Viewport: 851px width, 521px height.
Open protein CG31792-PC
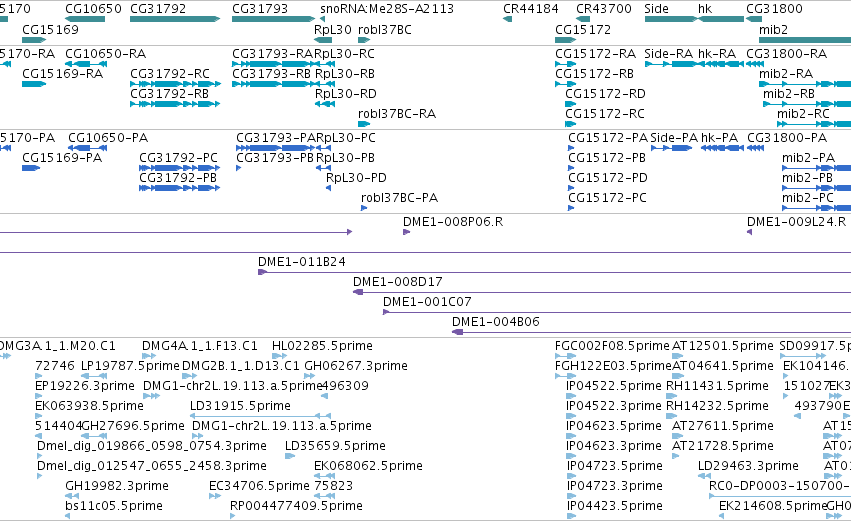[x=179, y=158]
